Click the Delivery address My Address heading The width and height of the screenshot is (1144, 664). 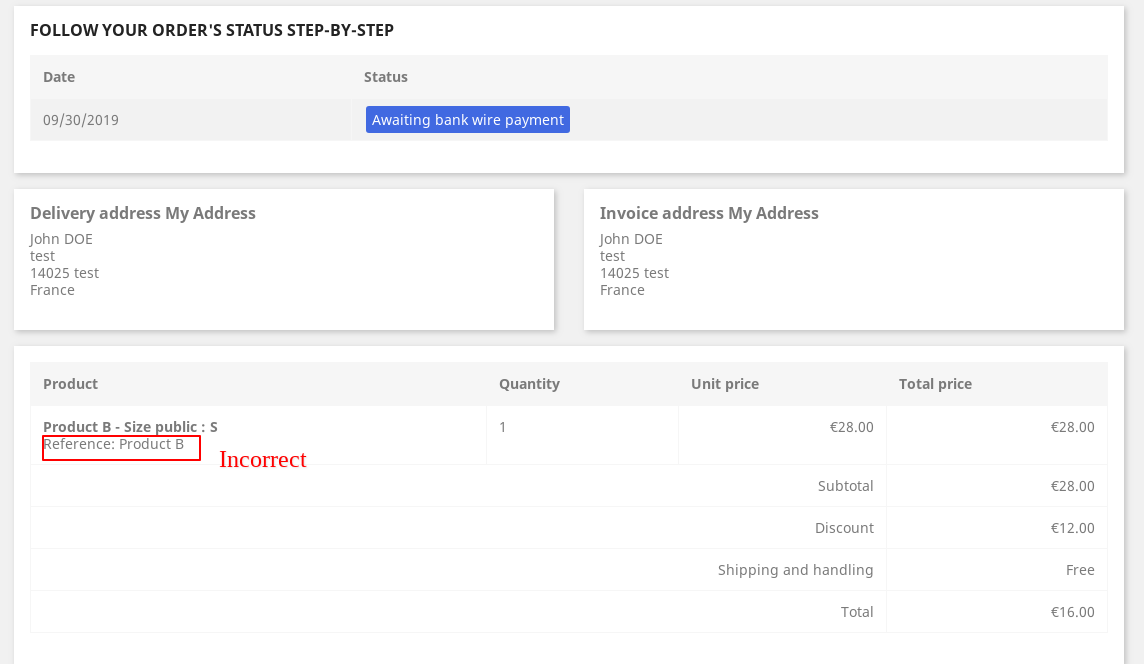[143, 213]
